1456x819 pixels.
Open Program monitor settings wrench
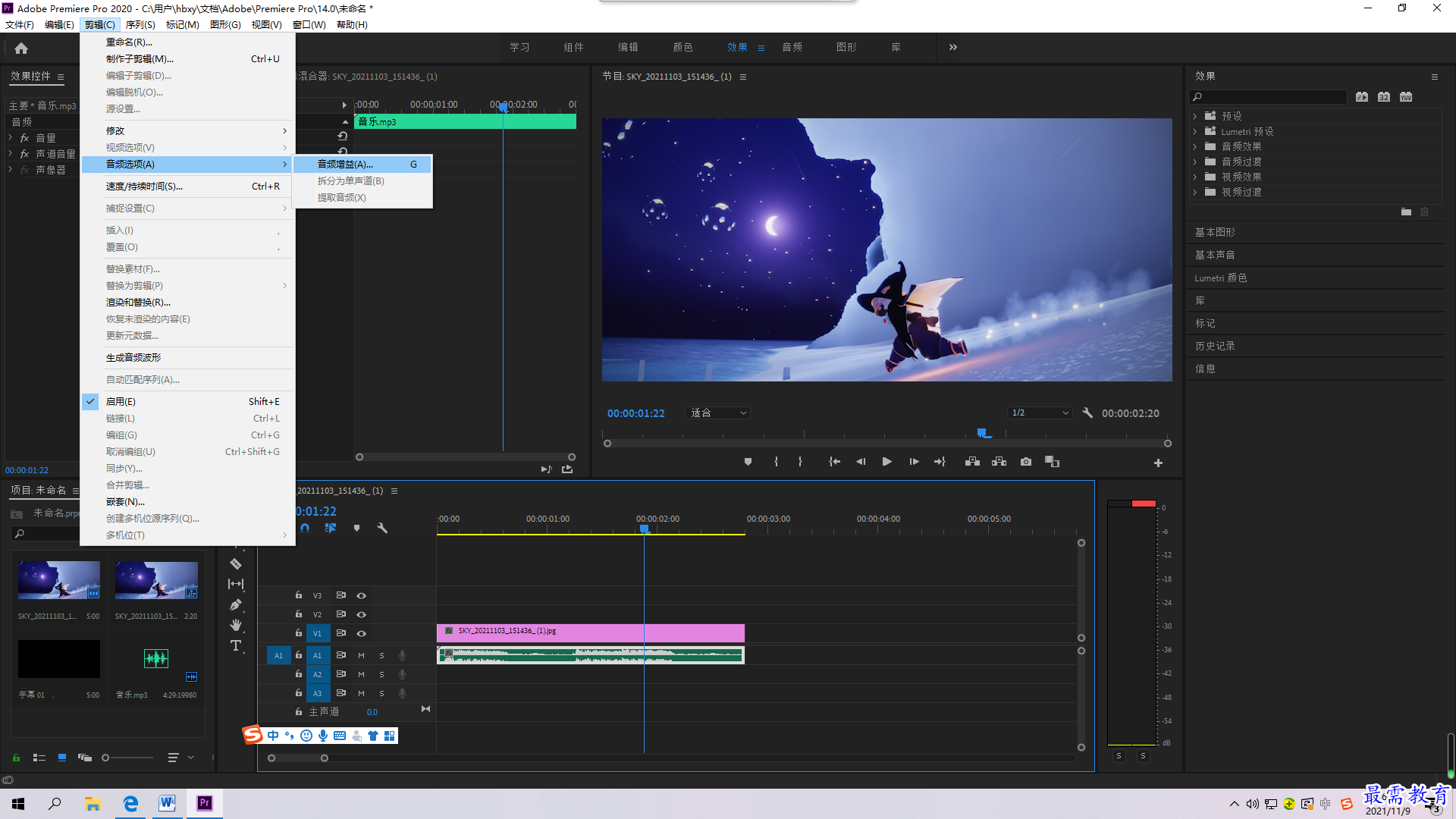[1087, 413]
